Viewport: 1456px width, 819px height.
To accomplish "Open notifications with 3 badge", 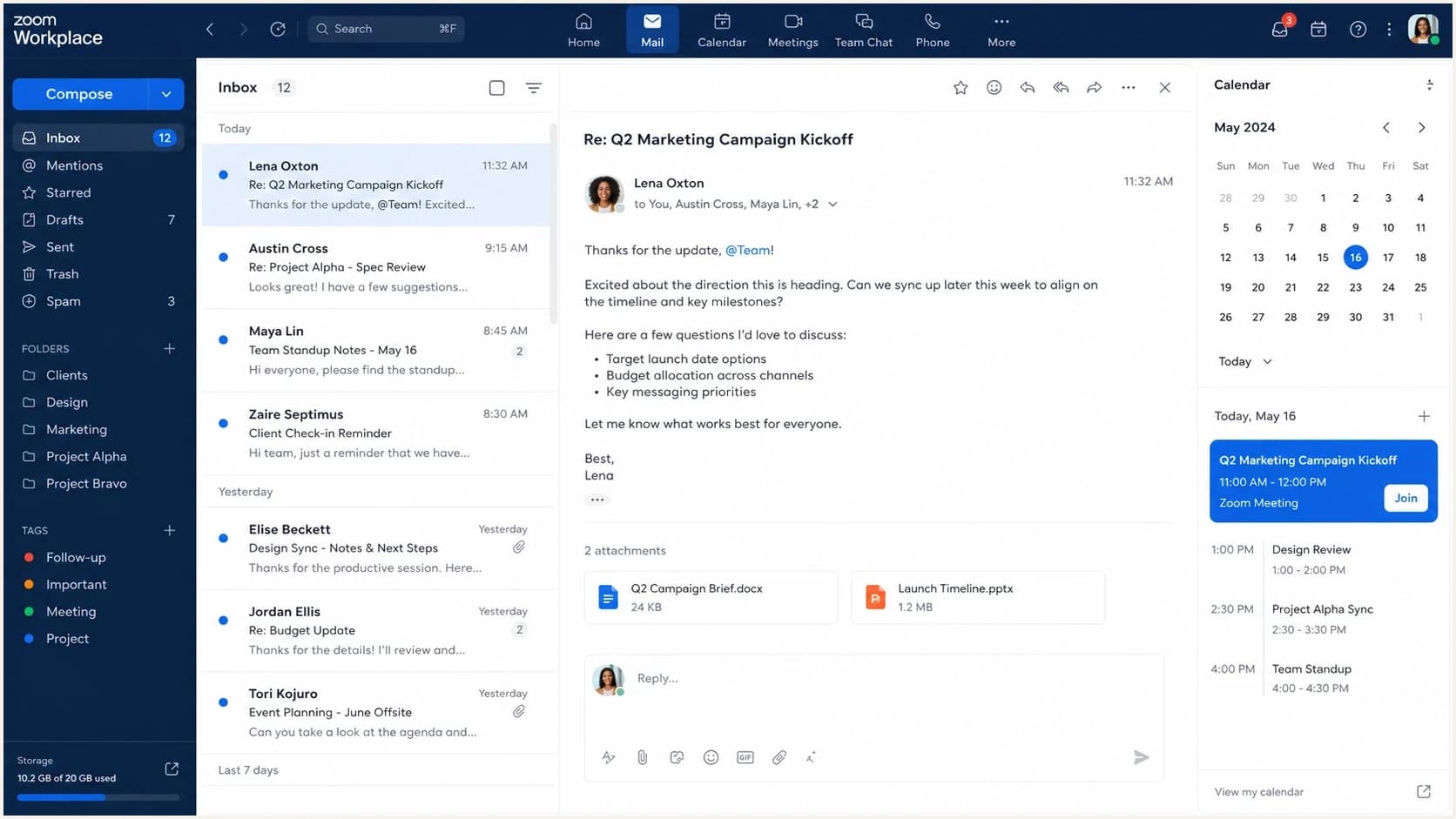I will click(1280, 28).
